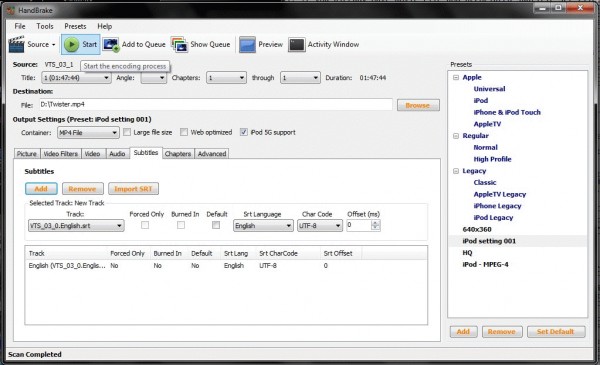This screenshot has height=365, width=600.
Task: Select the HQ preset
Action: click(467, 253)
